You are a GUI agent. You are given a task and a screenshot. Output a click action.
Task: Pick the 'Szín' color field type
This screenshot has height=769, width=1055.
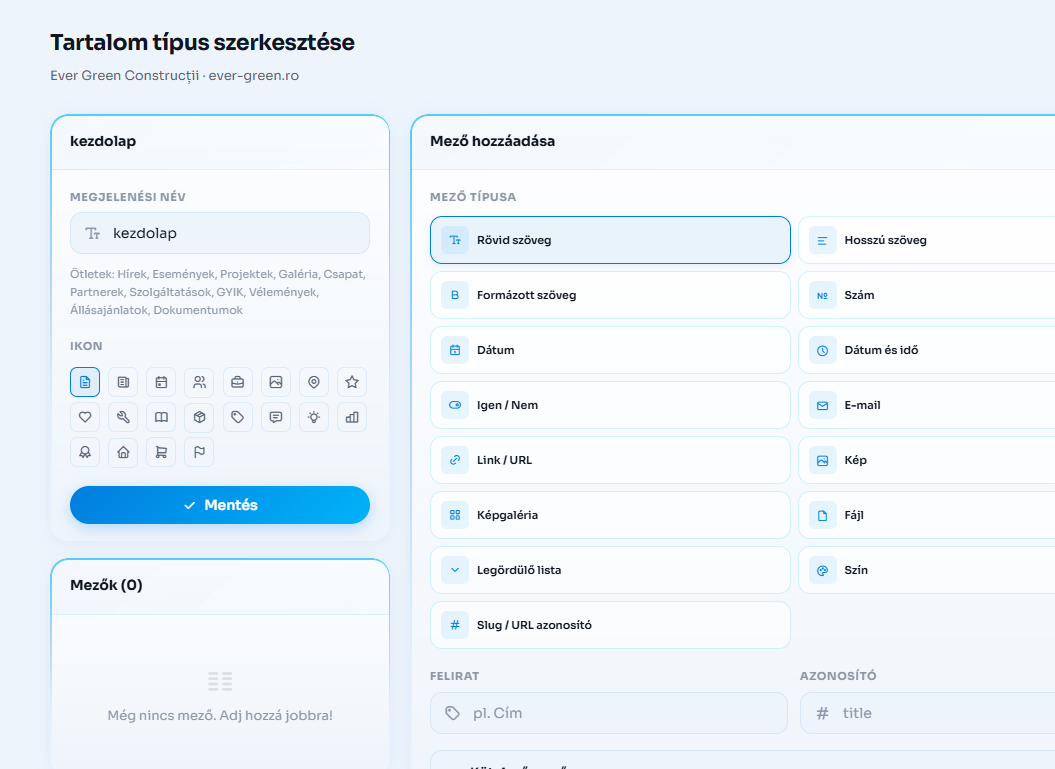tap(926, 570)
